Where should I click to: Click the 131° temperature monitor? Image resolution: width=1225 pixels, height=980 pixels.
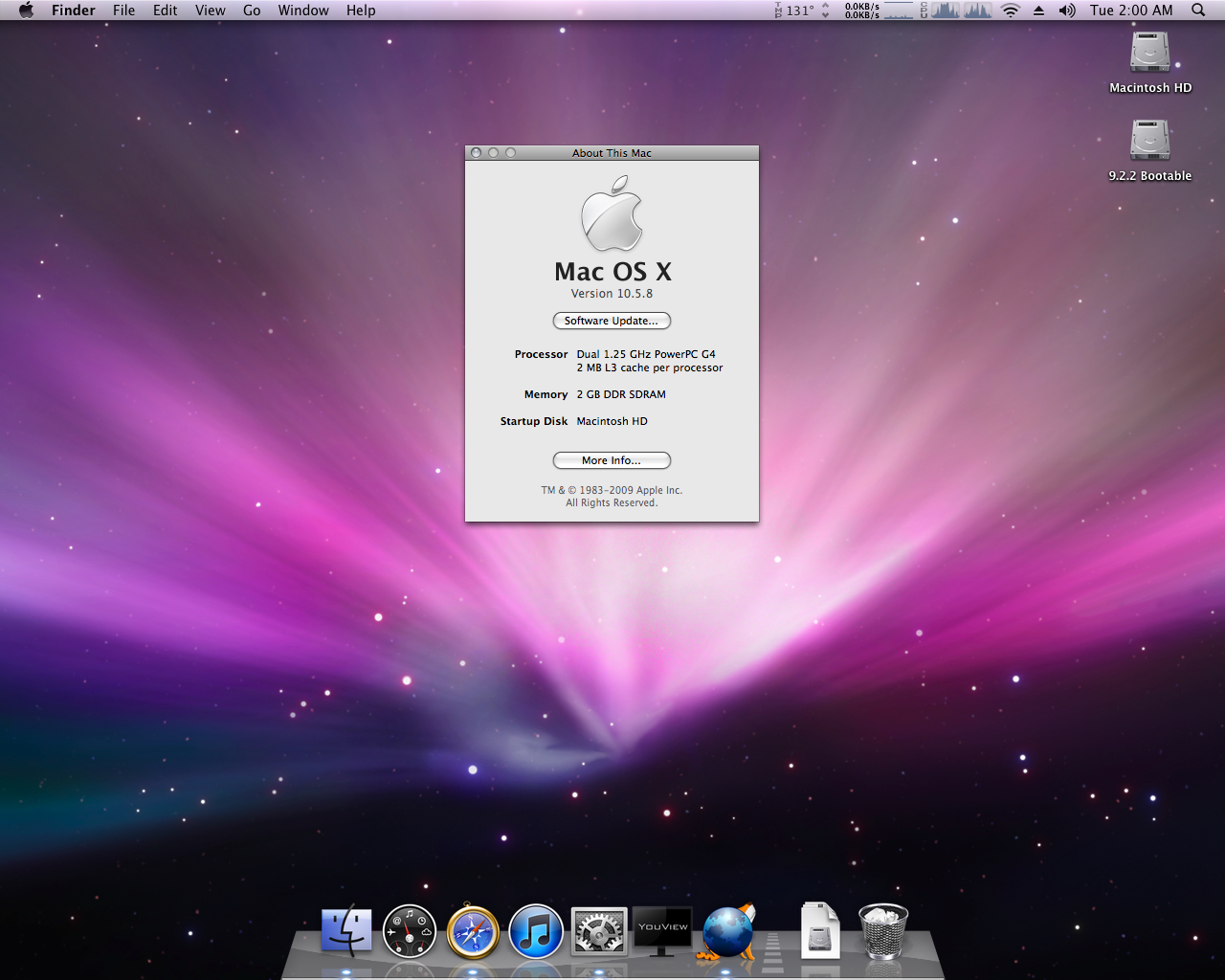click(802, 11)
